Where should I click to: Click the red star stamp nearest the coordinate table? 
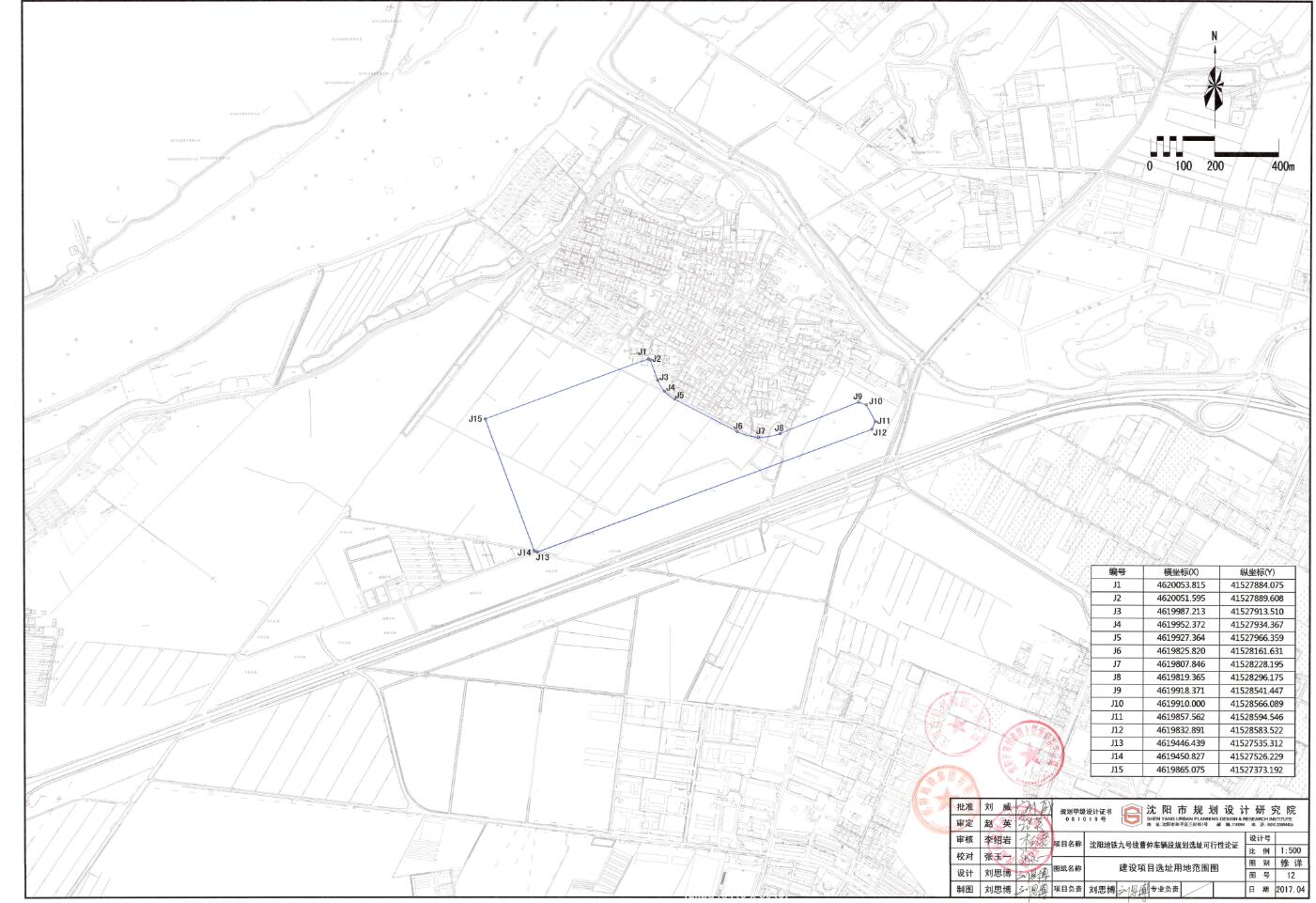point(1032,753)
